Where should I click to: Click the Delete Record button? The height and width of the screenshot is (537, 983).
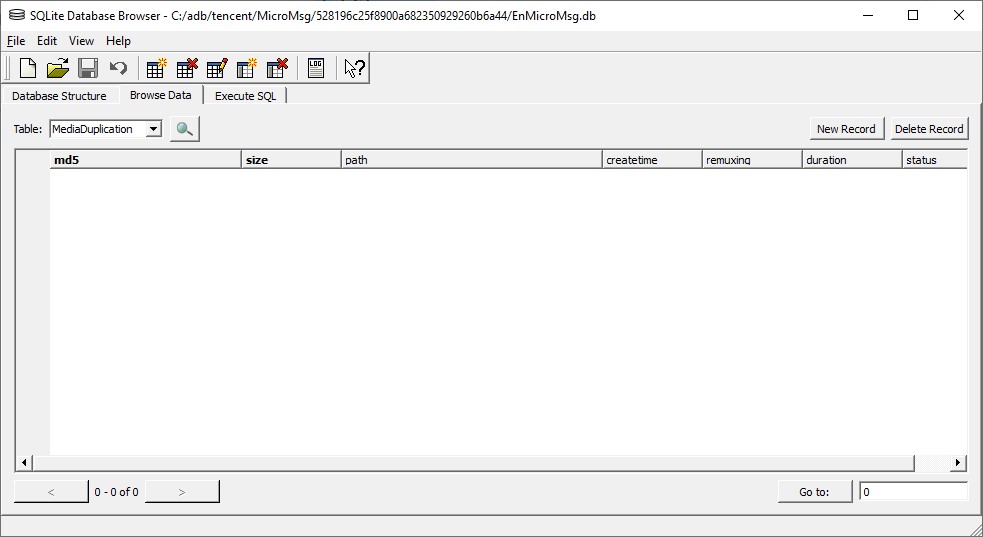pyautogui.click(x=929, y=128)
